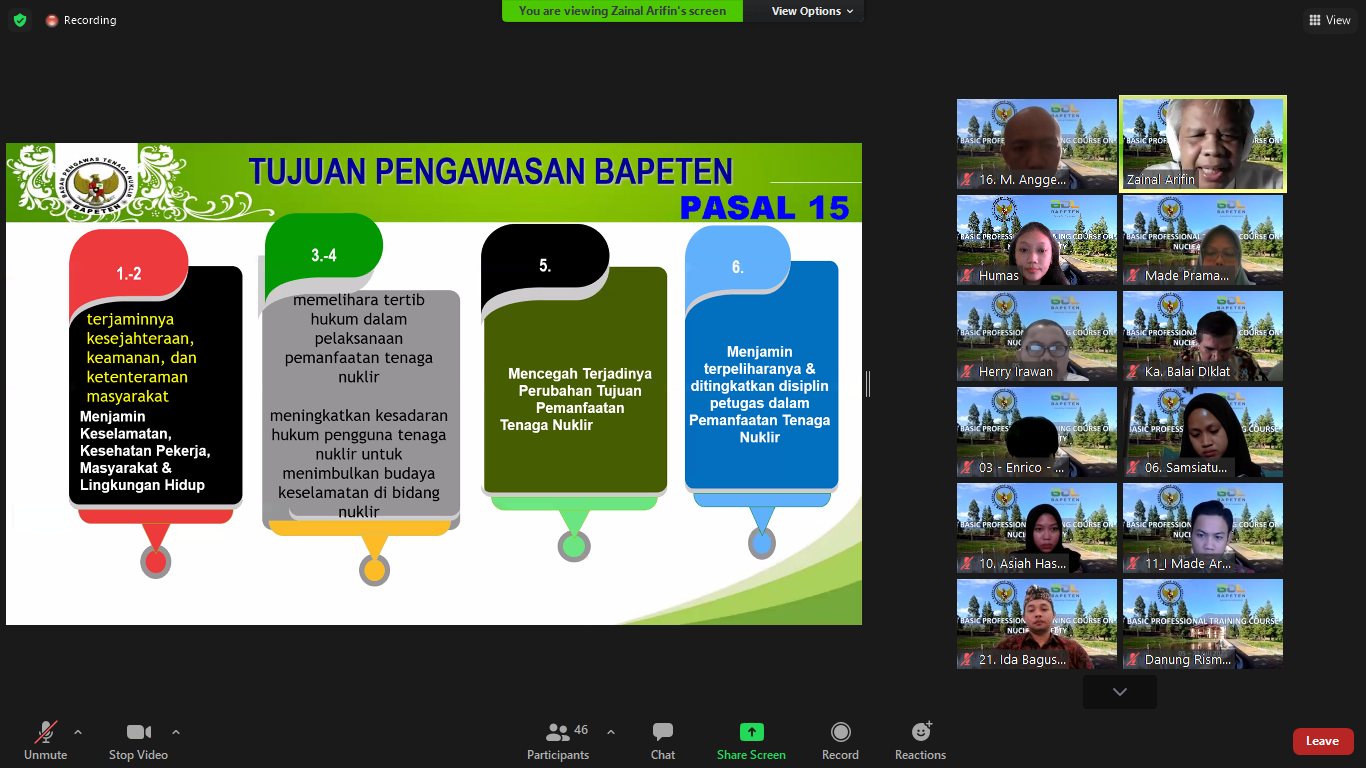Click the muted mic icon on 10. Asiah Has... tile
1366x768 pixels.
(x=967, y=564)
